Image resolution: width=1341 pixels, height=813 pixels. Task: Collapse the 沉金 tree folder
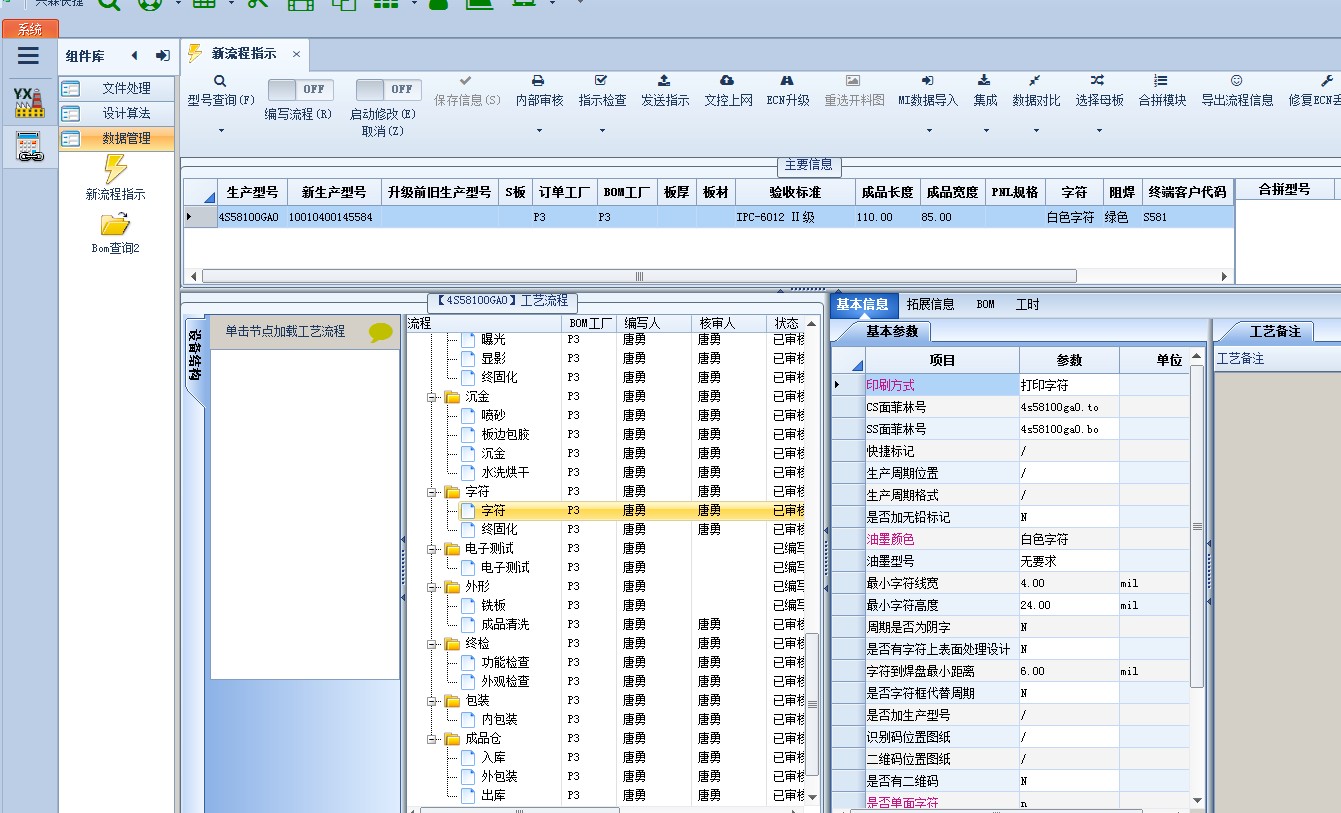coord(433,397)
